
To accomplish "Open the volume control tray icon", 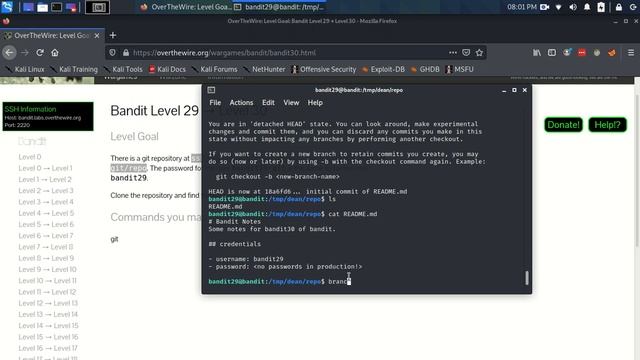I will [573, 7].
